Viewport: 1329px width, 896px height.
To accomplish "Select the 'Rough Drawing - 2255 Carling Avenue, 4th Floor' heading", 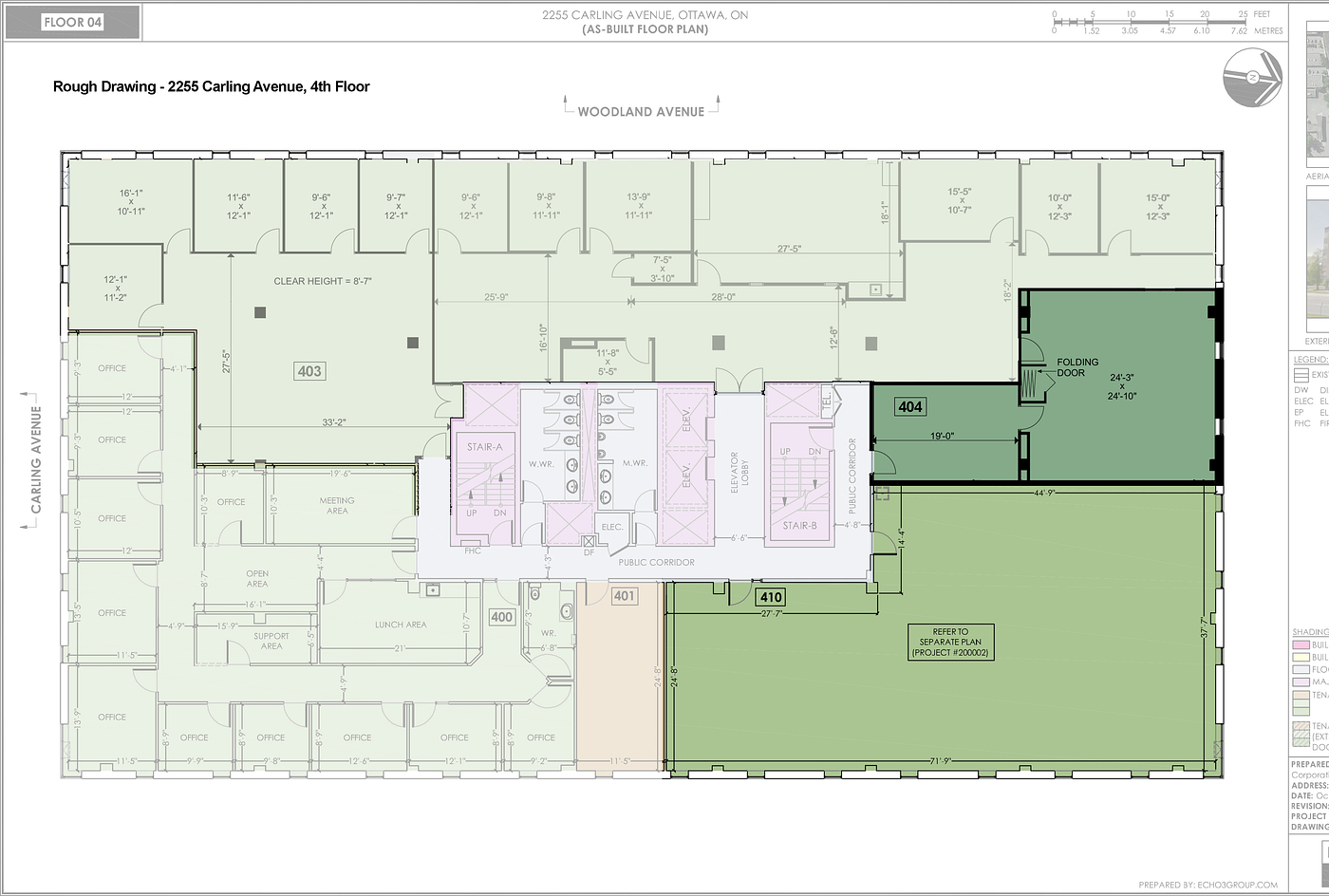I will [x=212, y=86].
